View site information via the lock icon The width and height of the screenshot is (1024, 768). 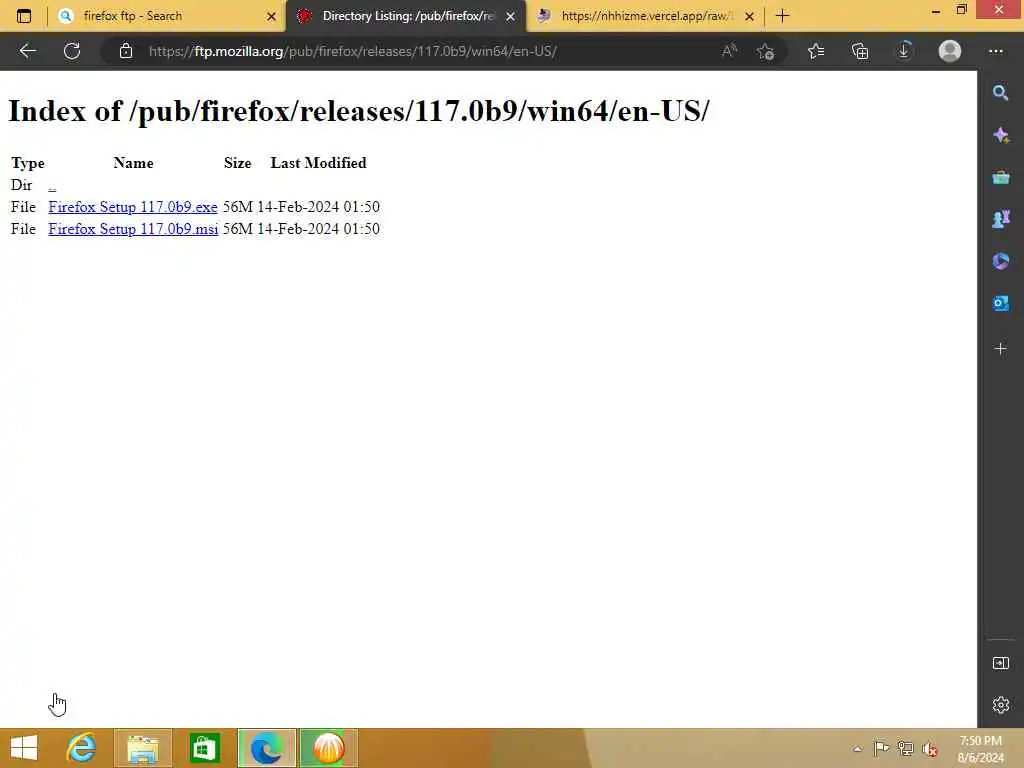click(x=126, y=51)
